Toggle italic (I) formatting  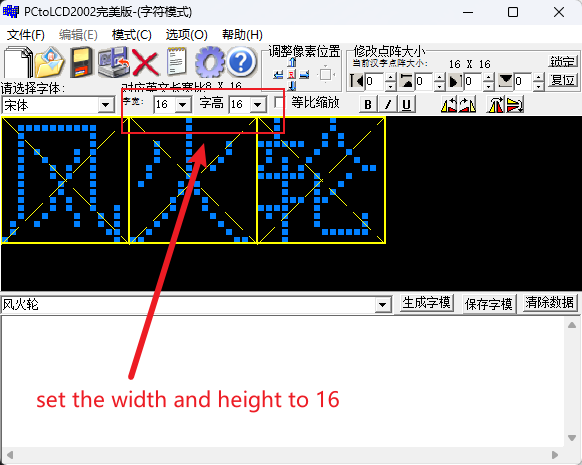[x=388, y=105]
